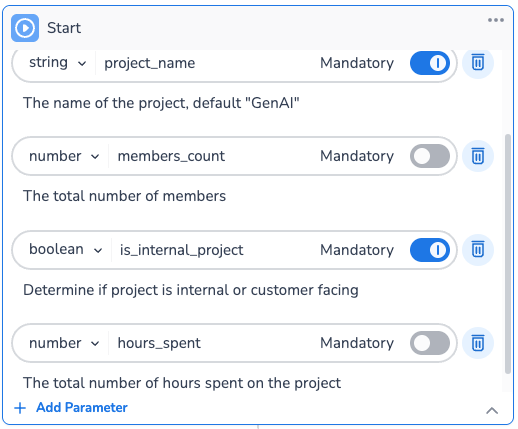Delete the members_count parameter

[478, 156]
